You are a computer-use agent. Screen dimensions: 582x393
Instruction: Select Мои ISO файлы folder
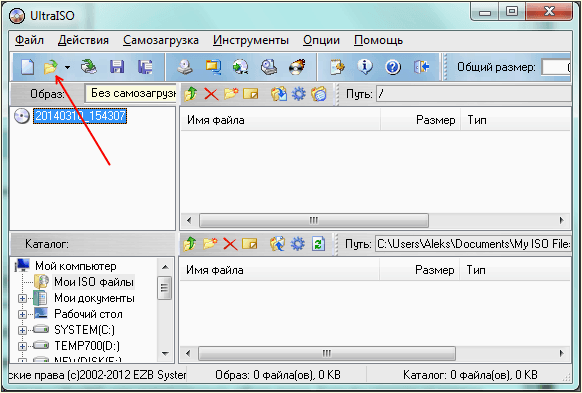tap(94, 282)
